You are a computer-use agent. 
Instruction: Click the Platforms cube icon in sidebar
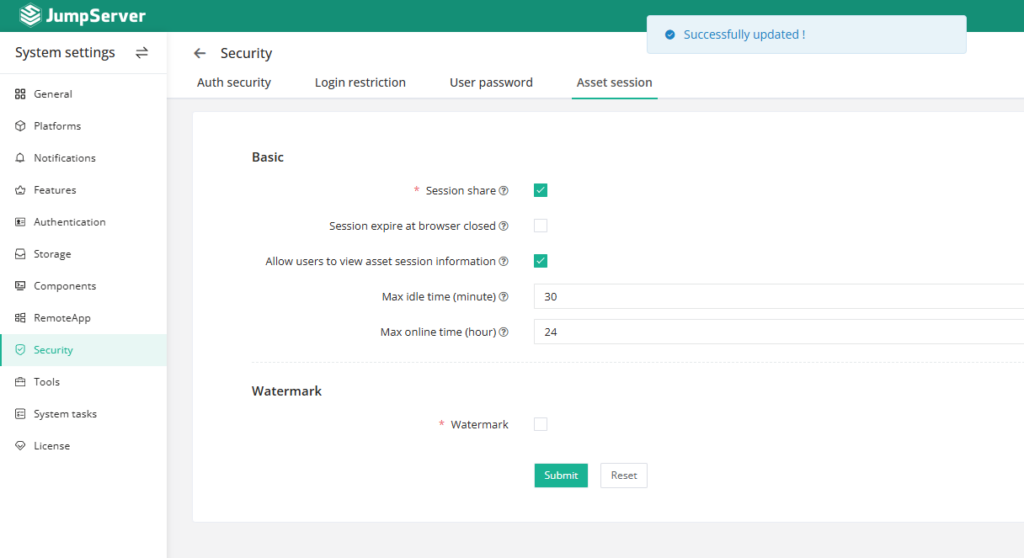pyautogui.click(x=20, y=126)
